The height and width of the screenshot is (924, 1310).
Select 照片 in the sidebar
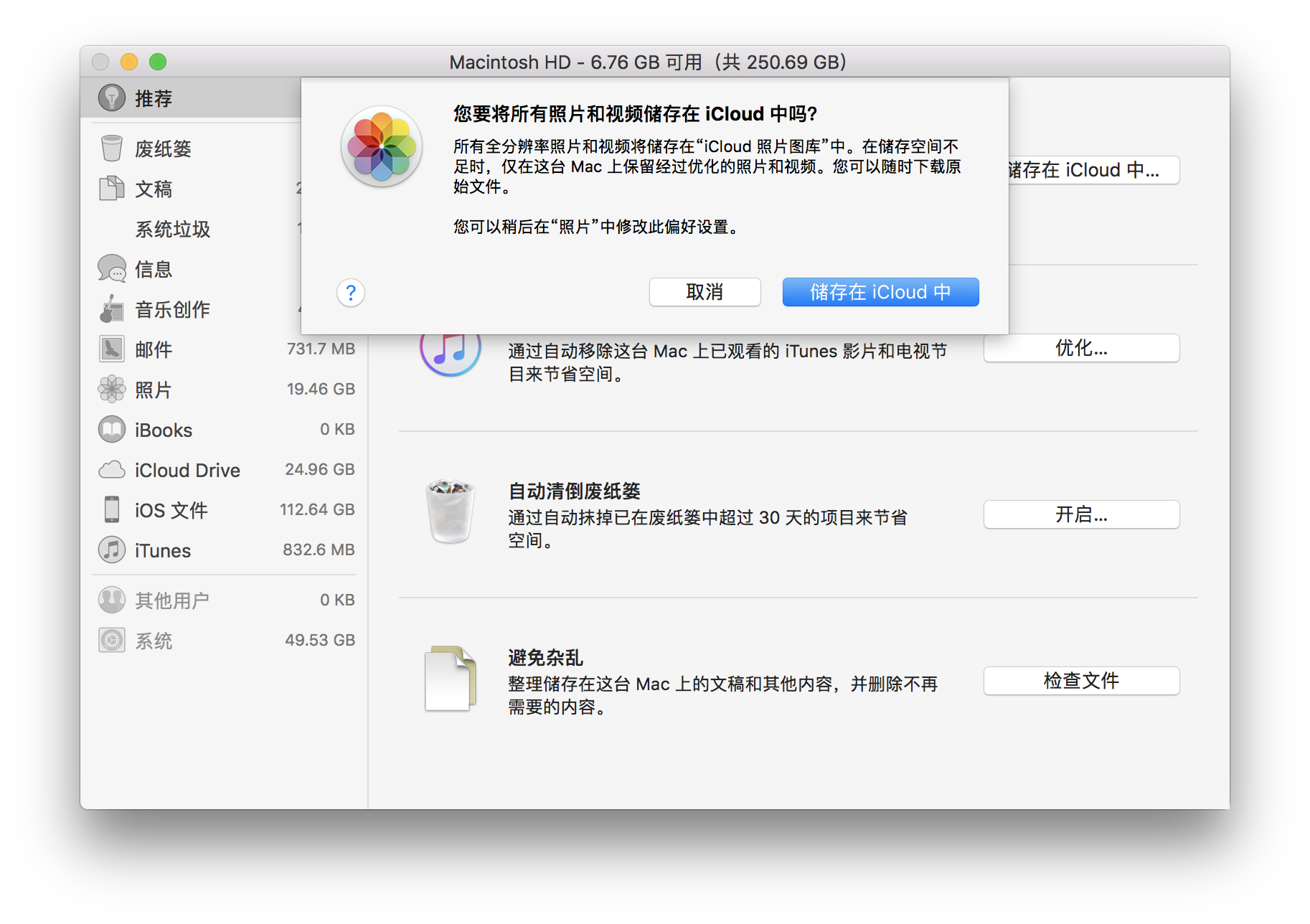point(224,390)
